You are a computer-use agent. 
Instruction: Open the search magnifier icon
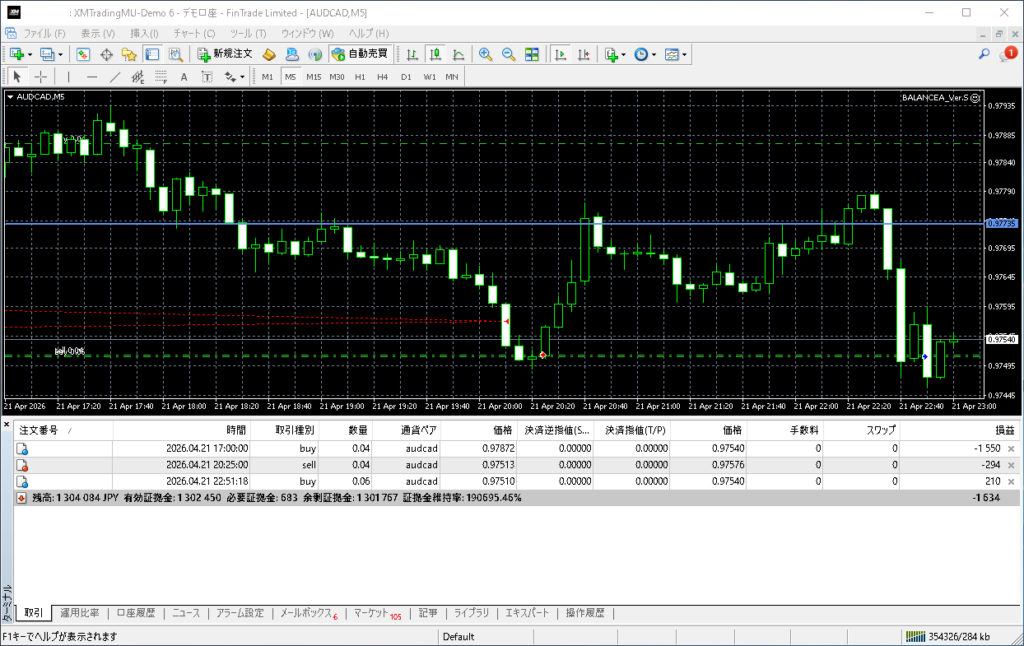984,54
